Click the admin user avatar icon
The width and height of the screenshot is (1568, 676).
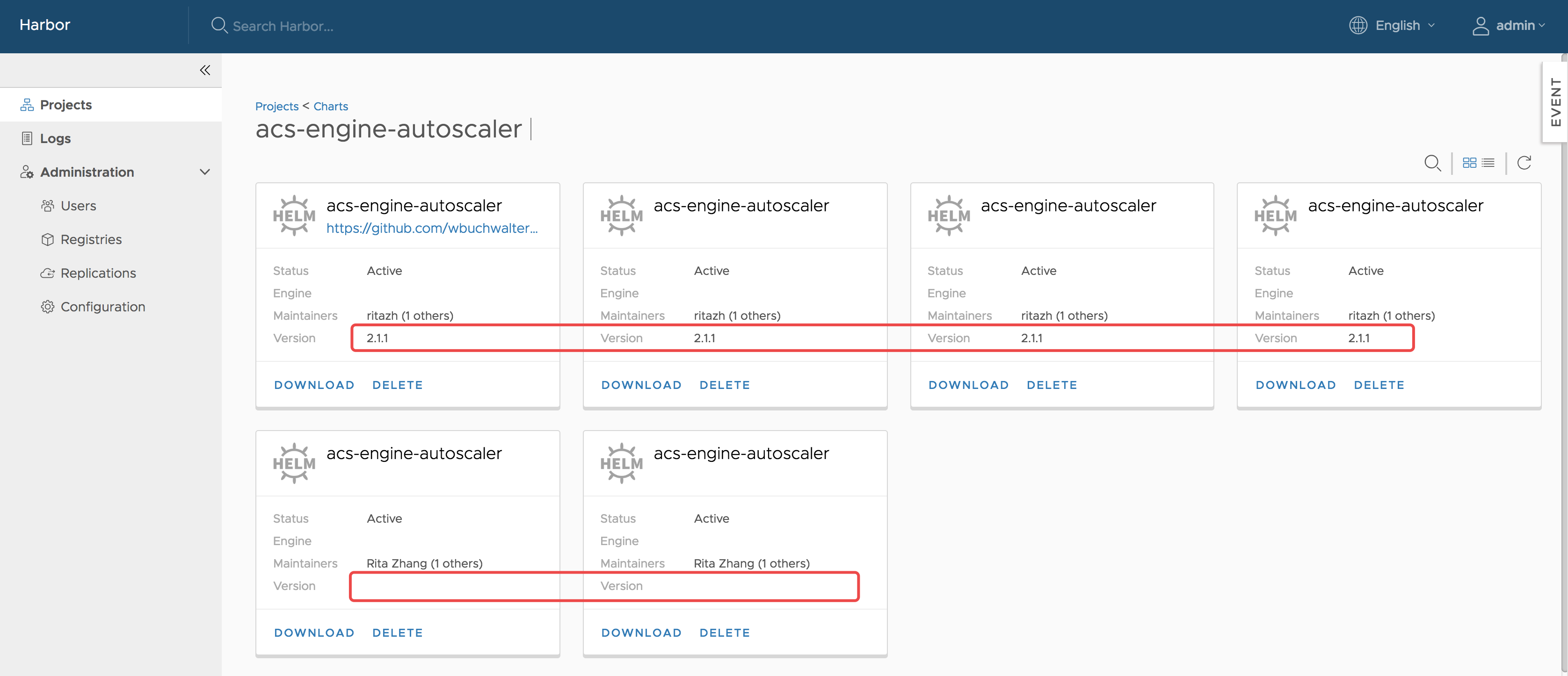click(x=1481, y=26)
